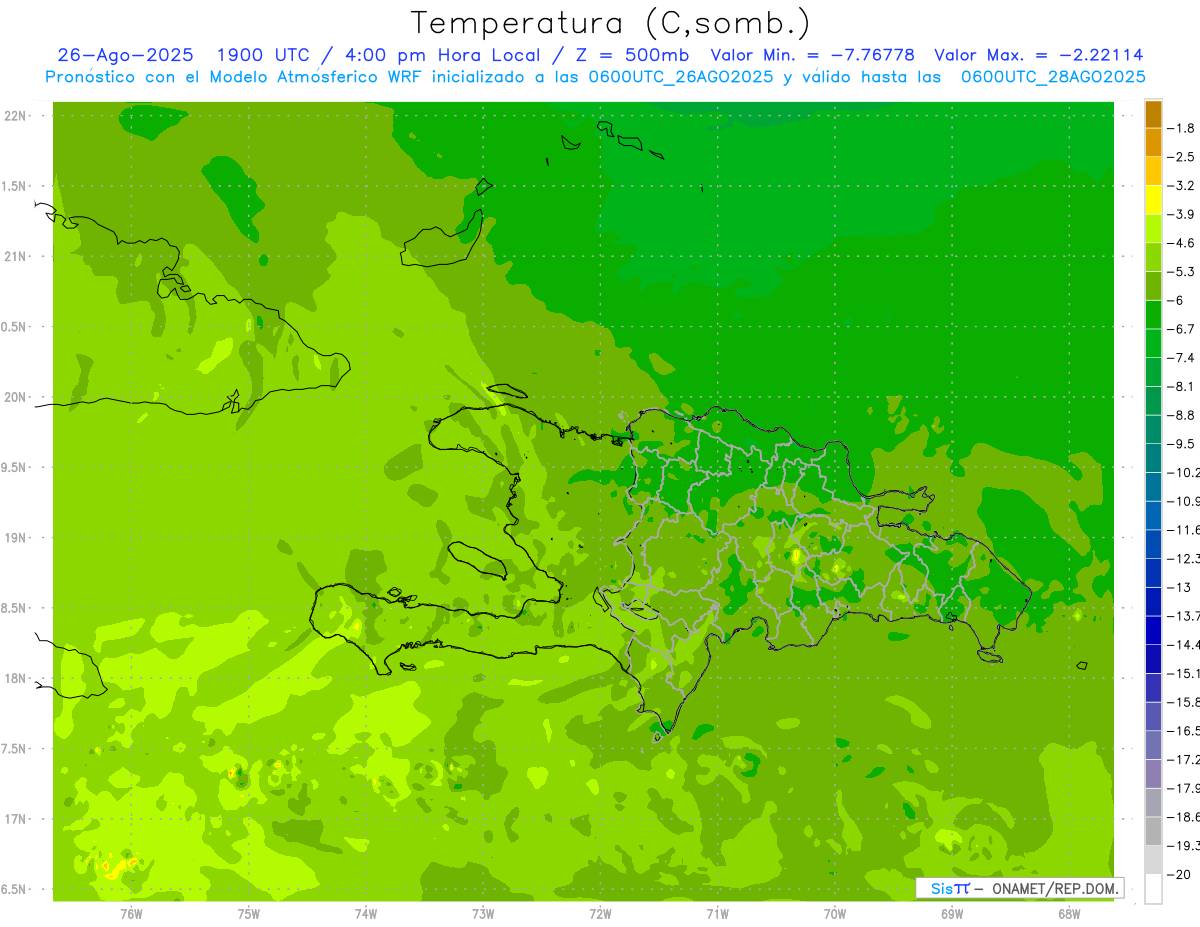Pick the white swatch below -20
Screen dimensions: 1200x927
click(1153, 889)
